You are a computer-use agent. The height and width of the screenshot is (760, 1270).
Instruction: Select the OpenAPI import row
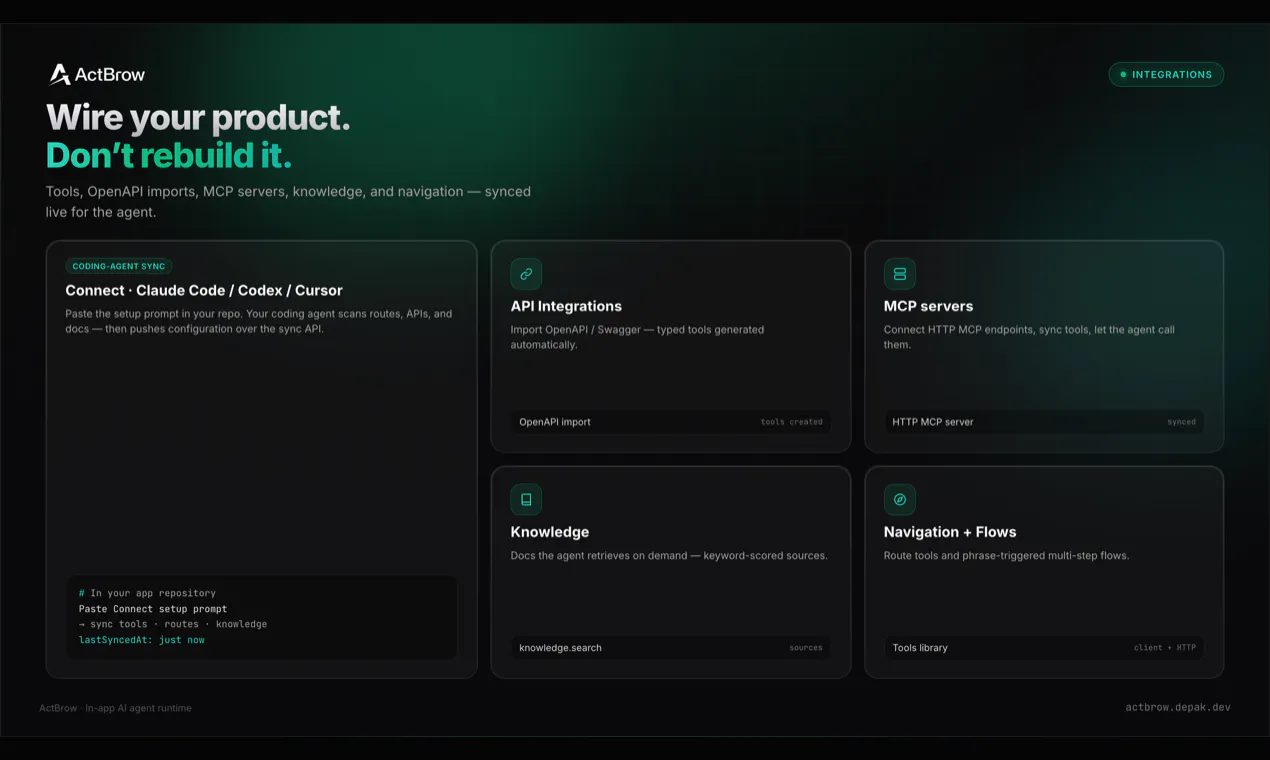click(671, 422)
